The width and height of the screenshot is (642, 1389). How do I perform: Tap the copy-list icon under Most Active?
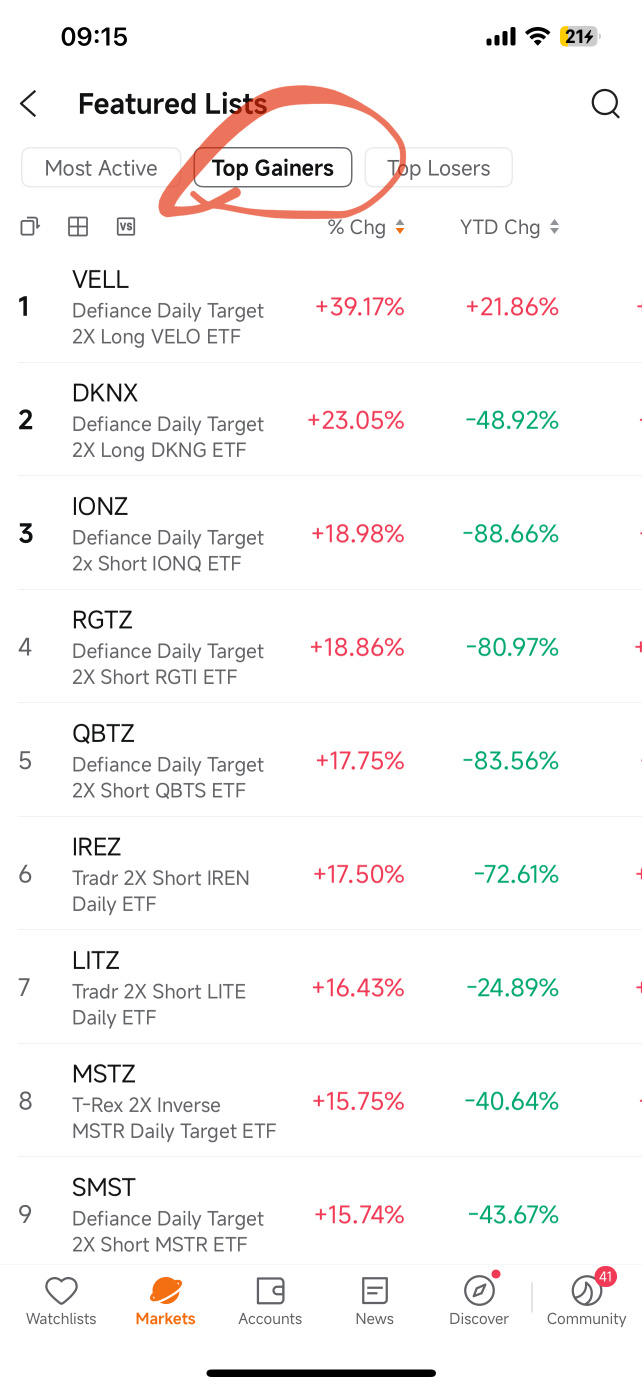pos(30,227)
